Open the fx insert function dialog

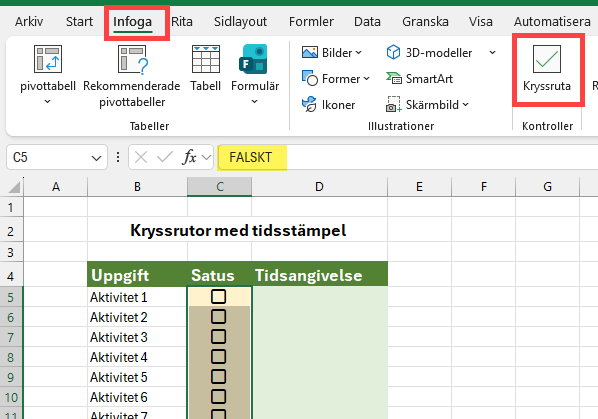coord(189,157)
